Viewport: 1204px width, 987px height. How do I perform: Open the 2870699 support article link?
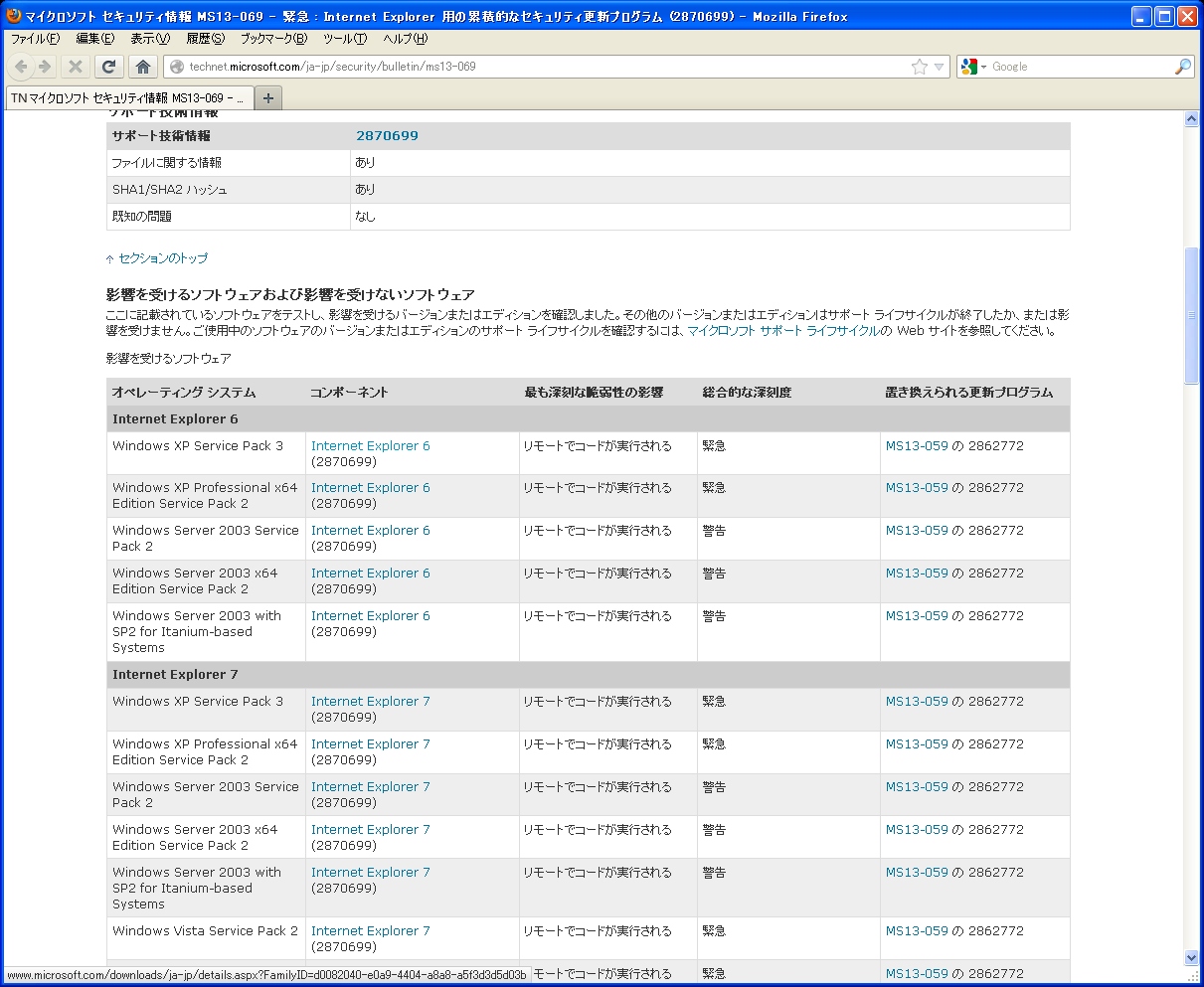coord(387,136)
